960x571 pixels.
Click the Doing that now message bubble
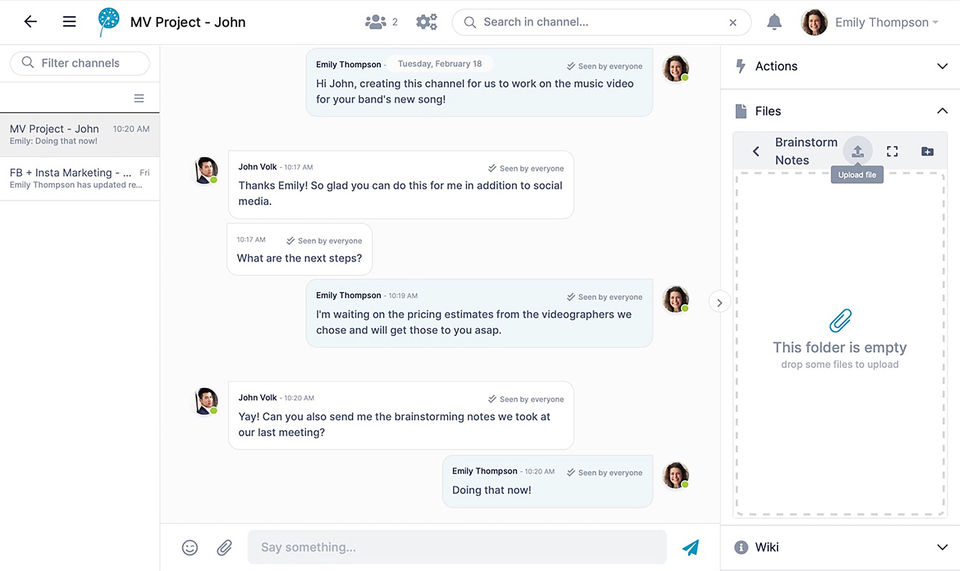pyautogui.click(x=547, y=481)
